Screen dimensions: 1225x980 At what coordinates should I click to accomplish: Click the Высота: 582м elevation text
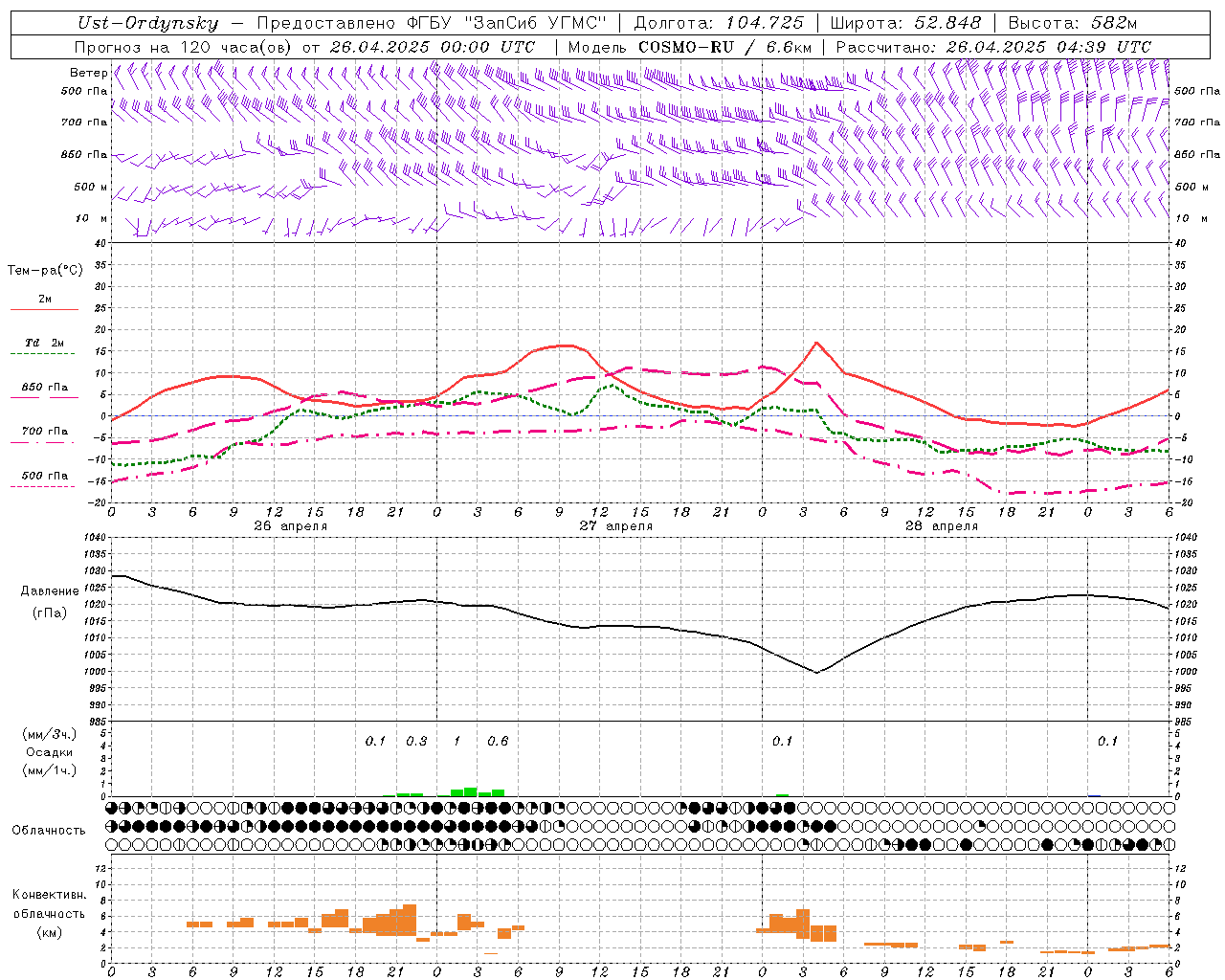[x=1073, y=23]
